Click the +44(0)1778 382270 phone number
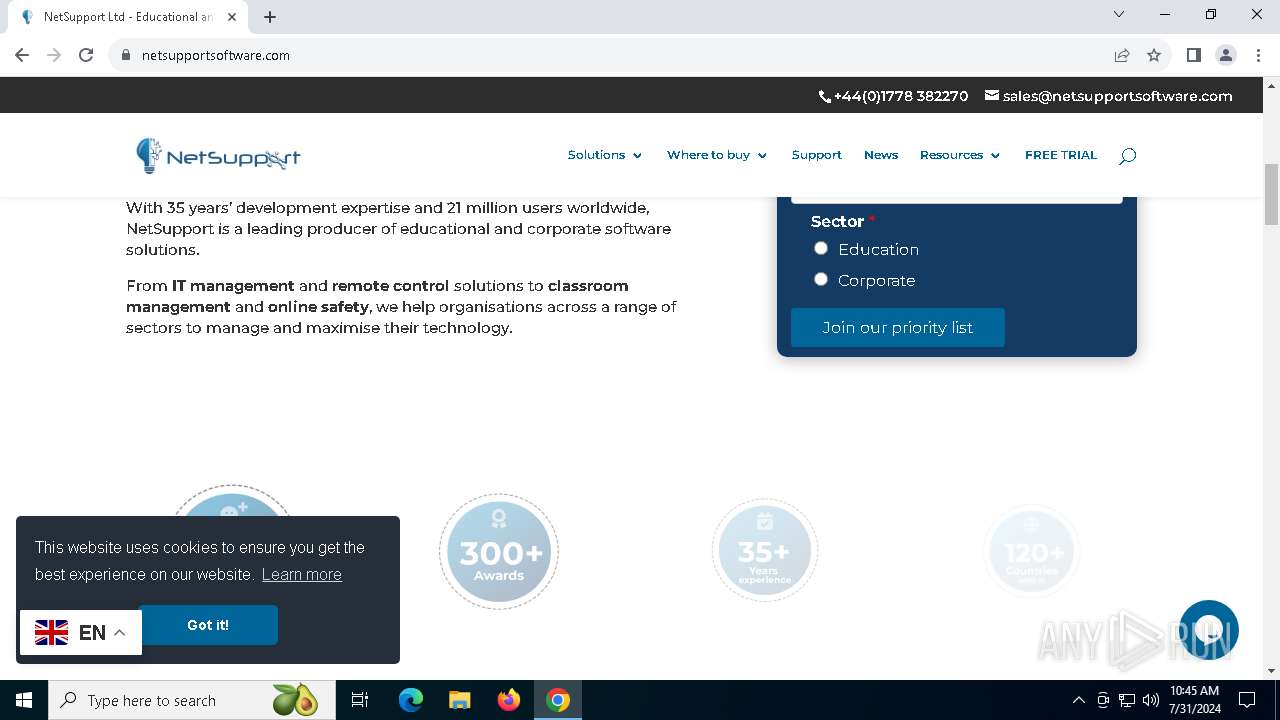Viewport: 1280px width, 720px height. [901, 96]
